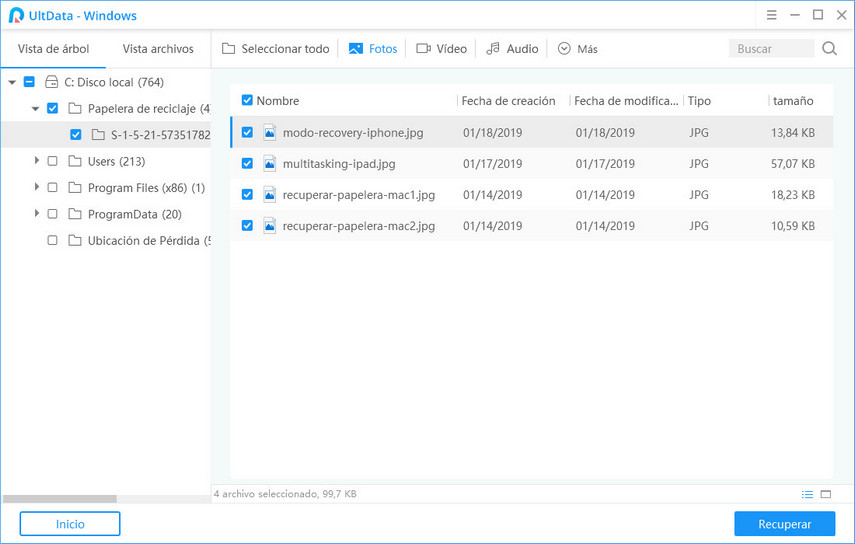Click the Papelera de reciclaje folder icon
Screen dimensions: 855x544
point(75,108)
